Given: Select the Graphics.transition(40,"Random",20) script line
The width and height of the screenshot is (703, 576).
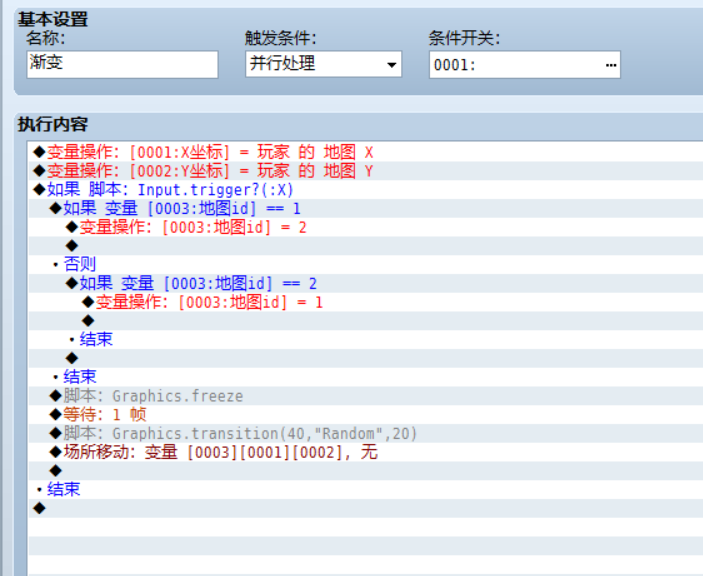Looking at the screenshot, I should click(365, 433).
